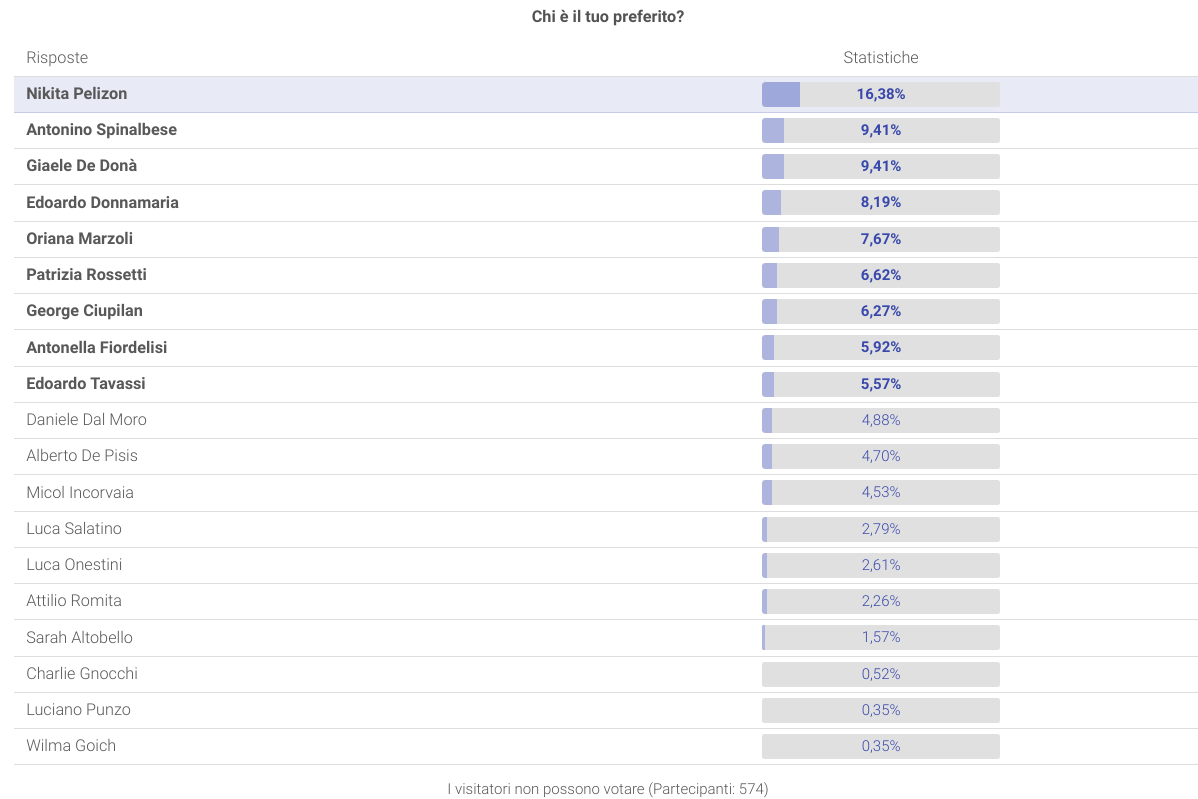Click George Ciupilan name

(84, 311)
